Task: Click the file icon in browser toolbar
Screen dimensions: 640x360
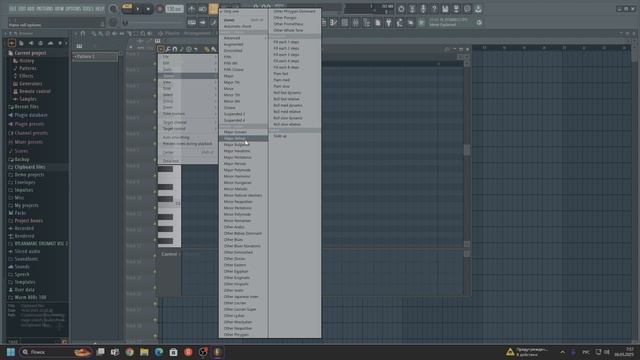Action: click(x=21, y=43)
